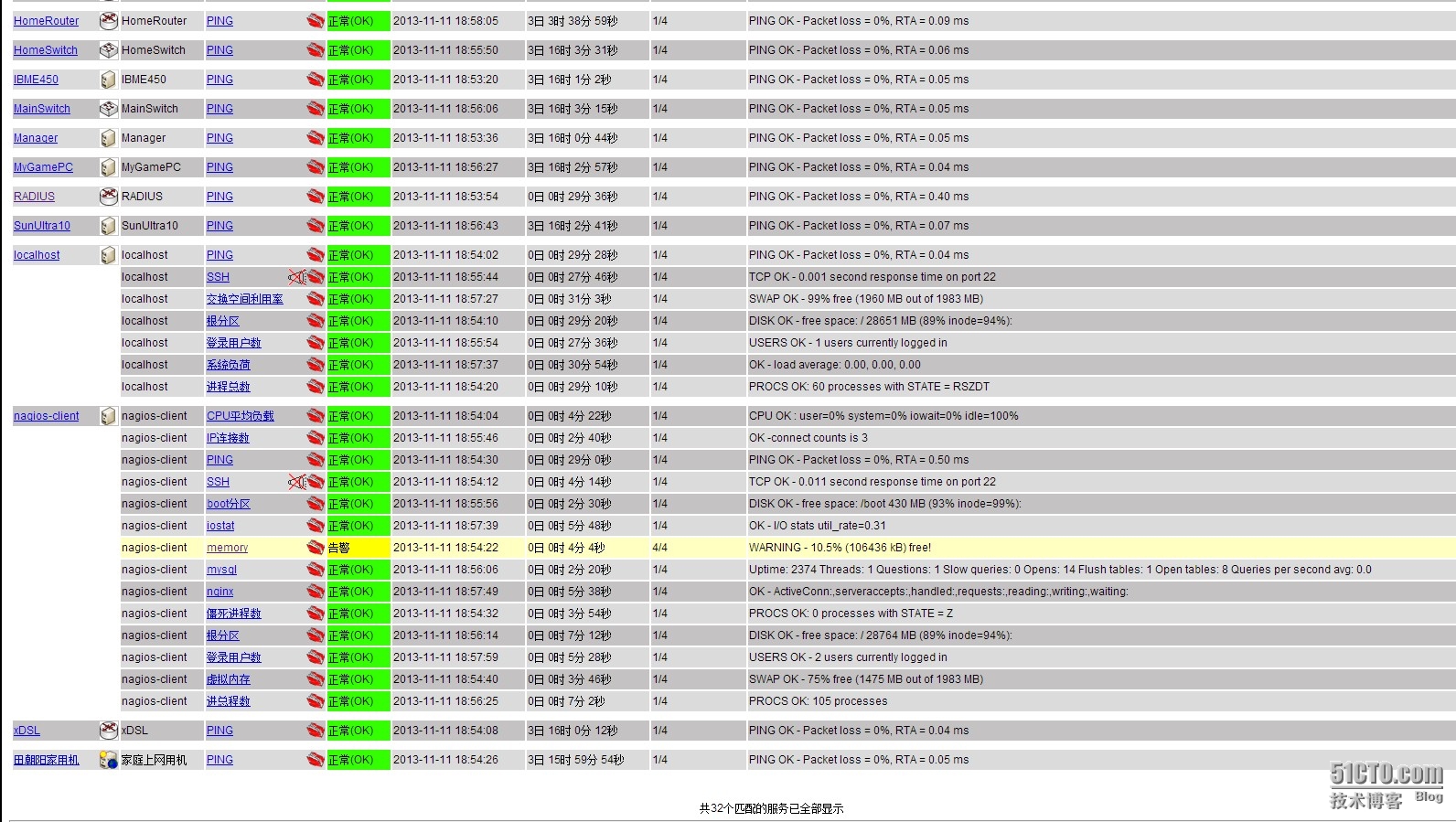Click the server icon in localhost PING row
The height and width of the screenshot is (822, 1456).
coord(108,254)
